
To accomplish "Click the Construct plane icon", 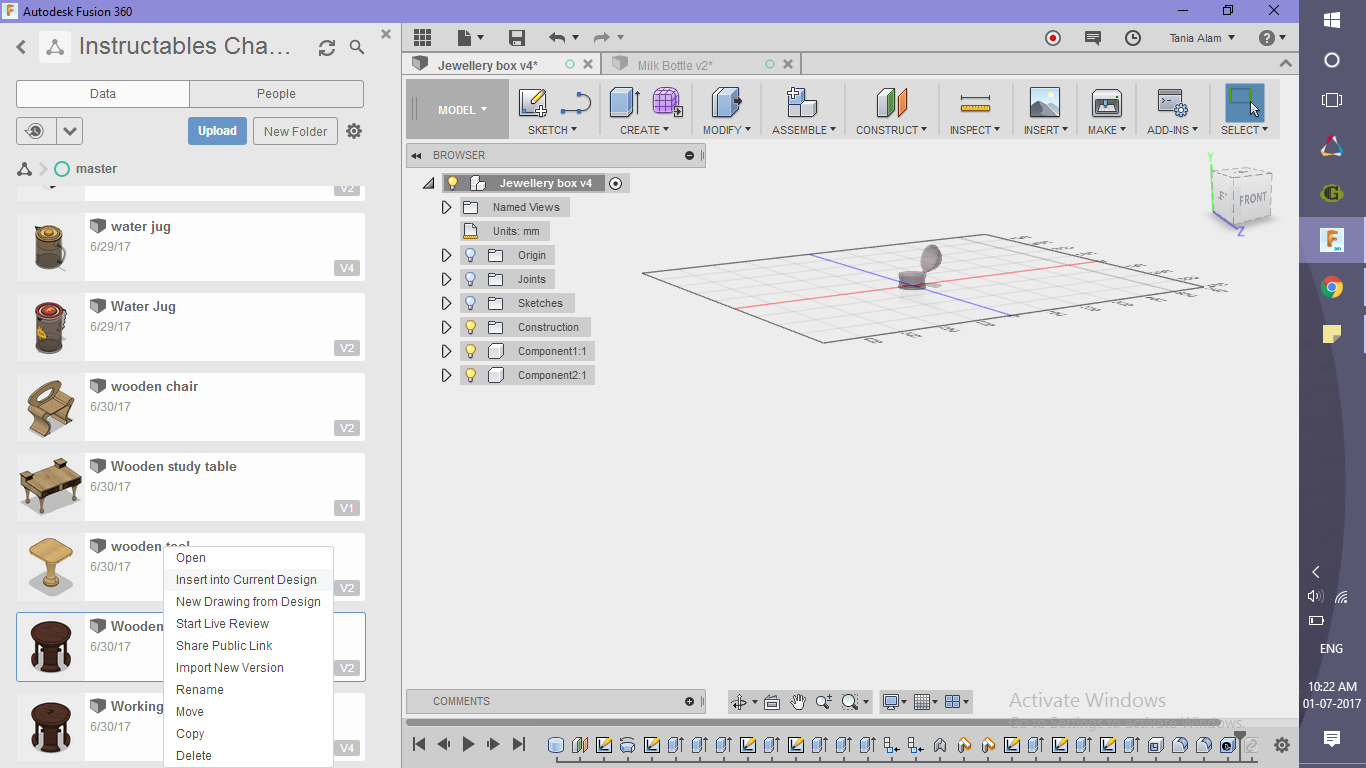I will 891,103.
